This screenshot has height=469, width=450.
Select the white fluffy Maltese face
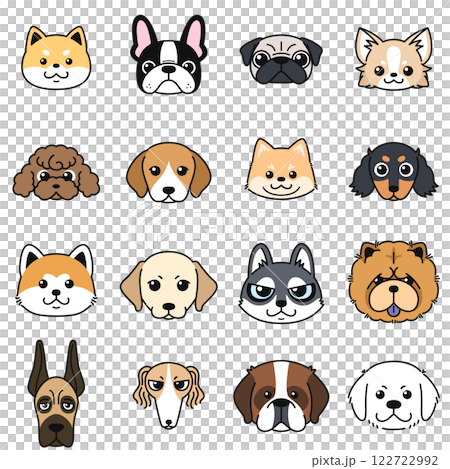tap(394, 396)
